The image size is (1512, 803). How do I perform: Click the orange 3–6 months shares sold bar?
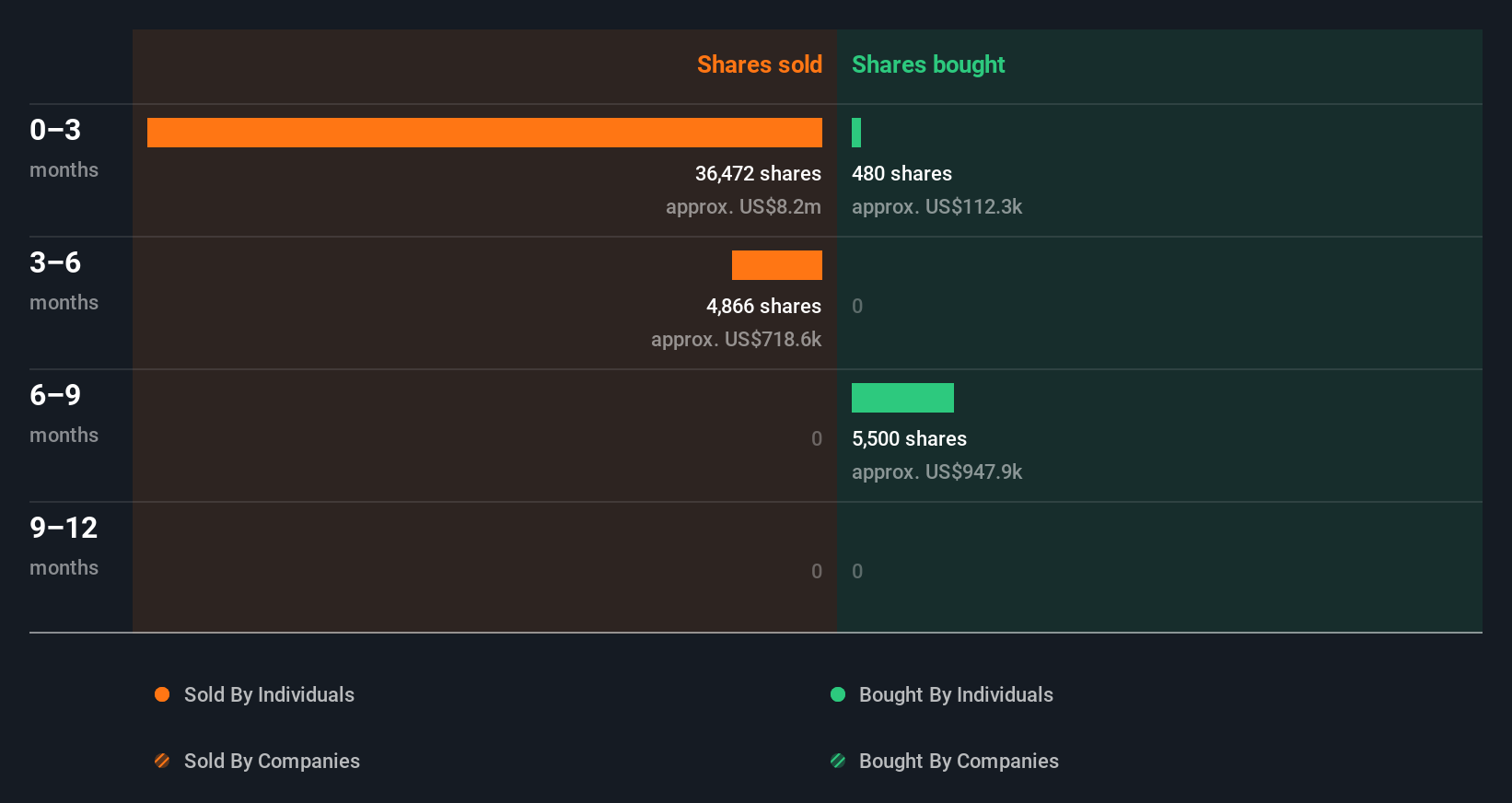pyautogui.click(x=777, y=265)
